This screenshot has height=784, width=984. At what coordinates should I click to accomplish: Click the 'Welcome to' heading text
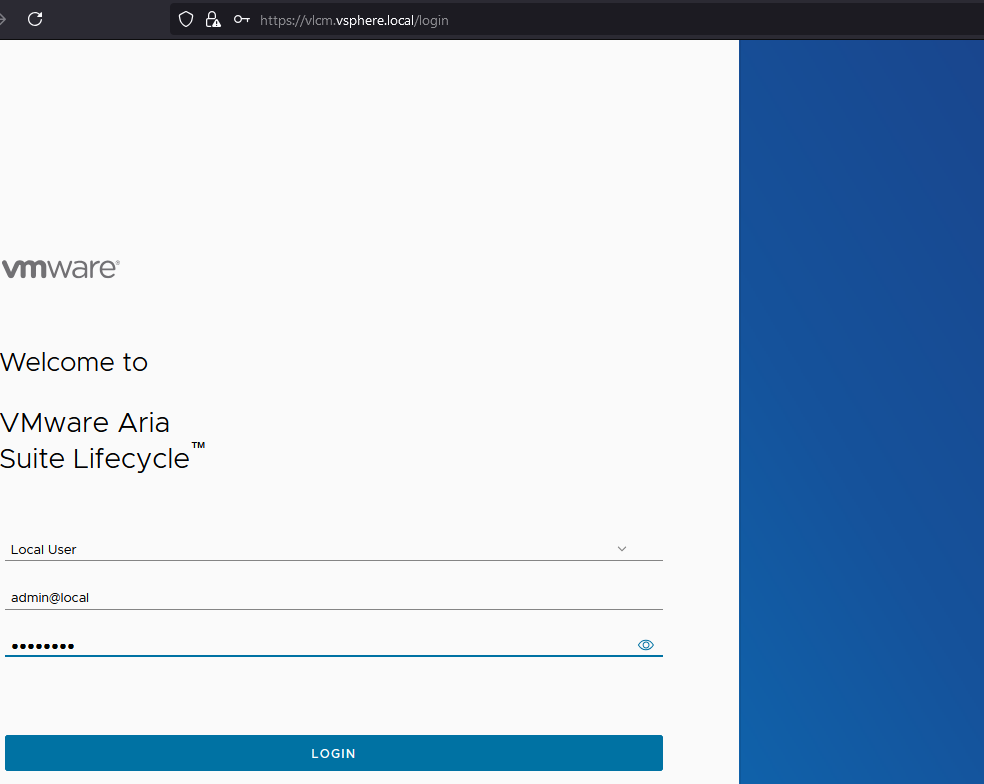click(x=74, y=362)
